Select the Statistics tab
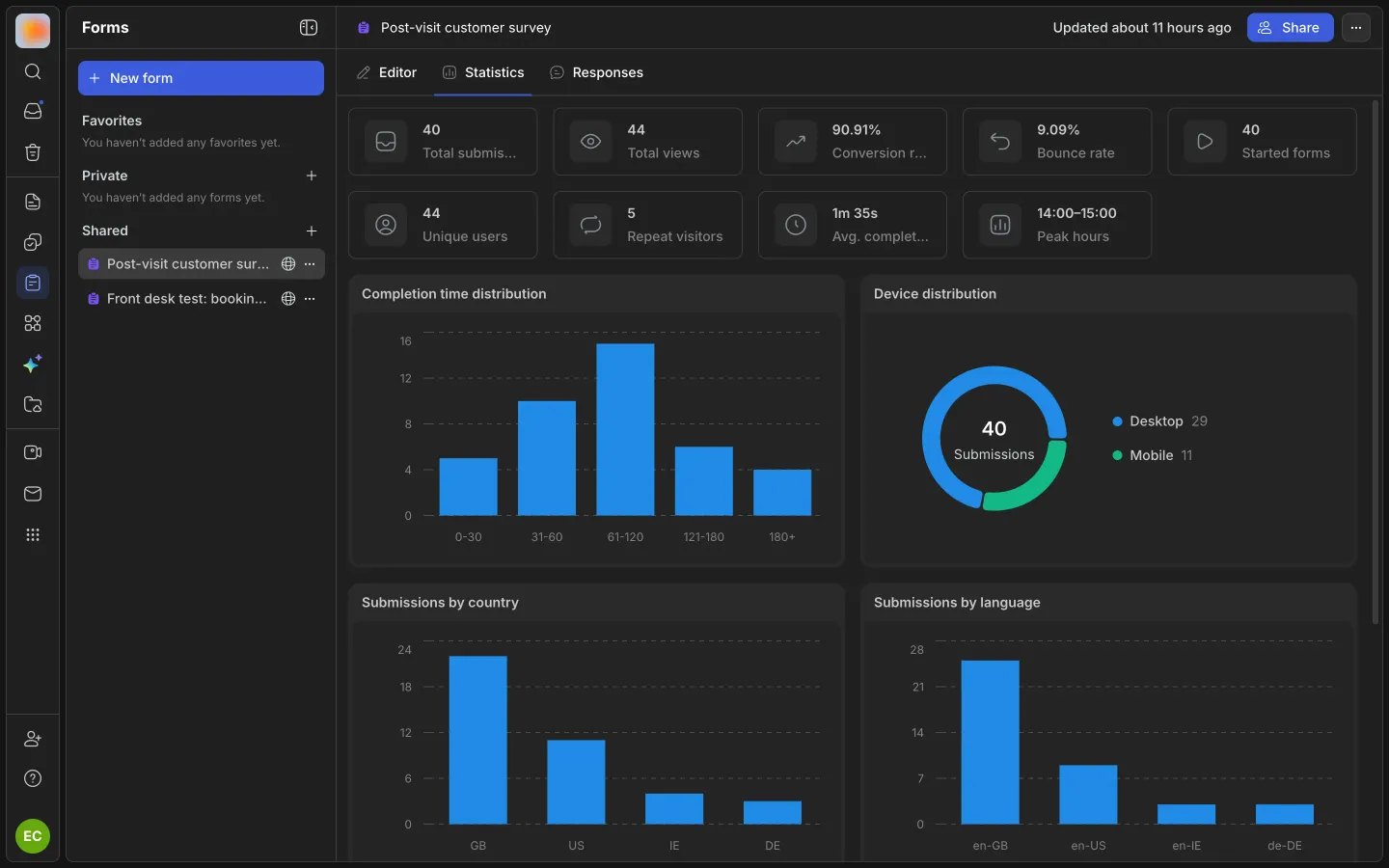The height and width of the screenshot is (868, 1389). (x=483, y=73)
